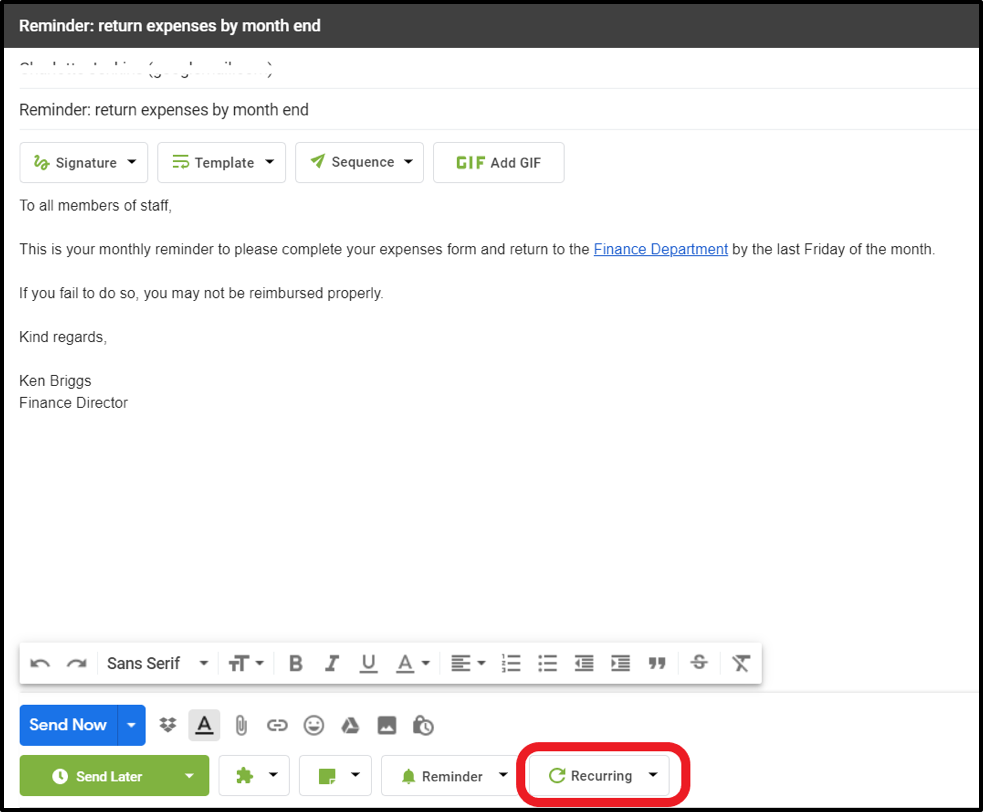The width and height of the screenshot is (983, 812).
Task: Open the Send Now options arrow
Action: [132, 725]
